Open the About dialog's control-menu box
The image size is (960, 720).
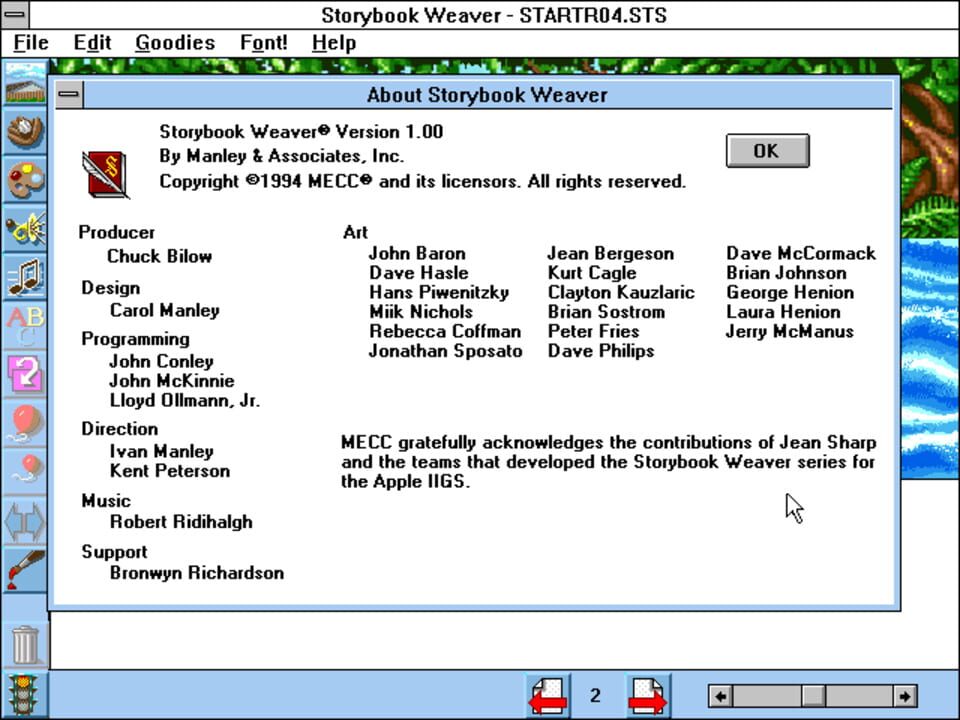pyautogui.click(x=68, y=94)
